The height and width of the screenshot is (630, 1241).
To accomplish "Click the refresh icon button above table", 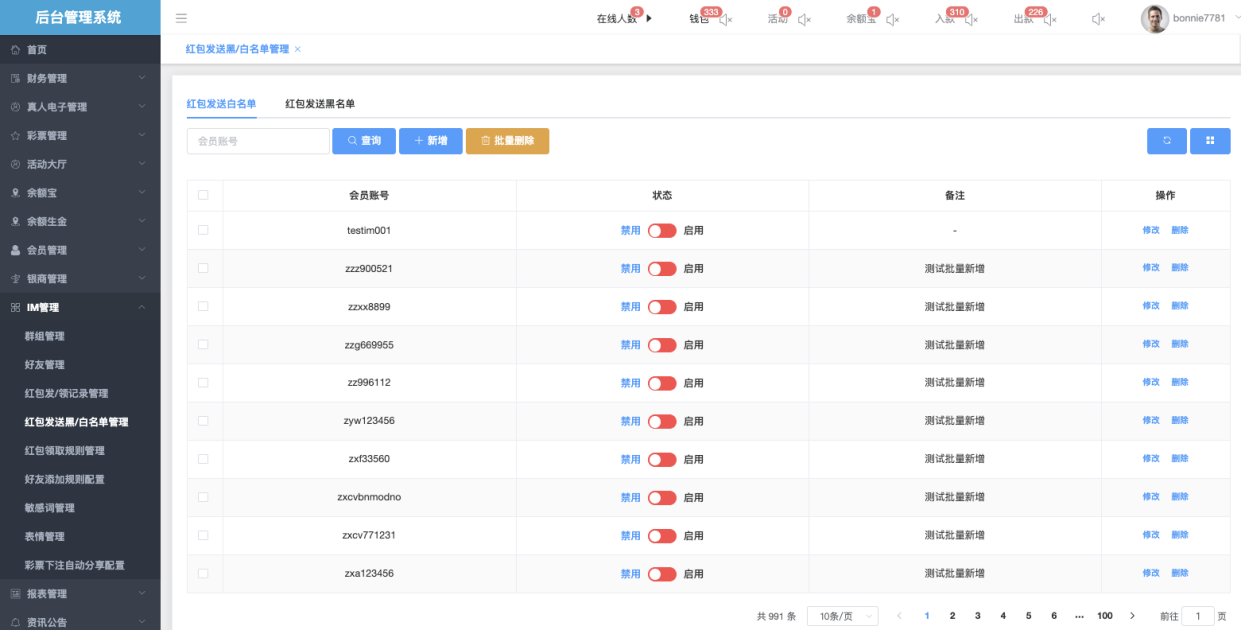I will 1166,141.
